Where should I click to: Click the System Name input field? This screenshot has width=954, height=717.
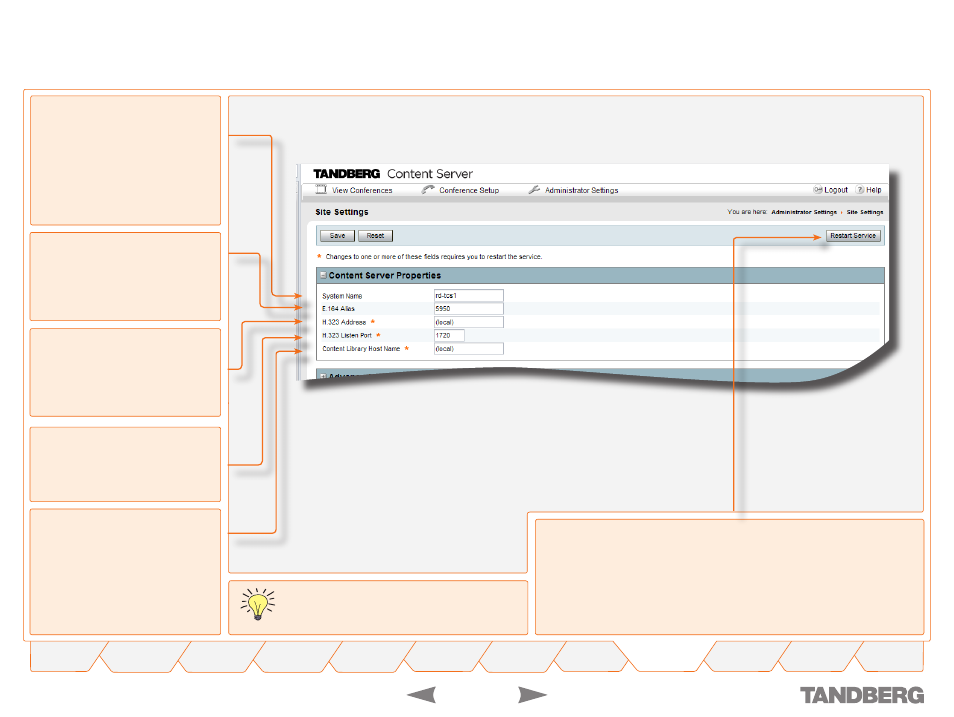[x=468, y=295]
